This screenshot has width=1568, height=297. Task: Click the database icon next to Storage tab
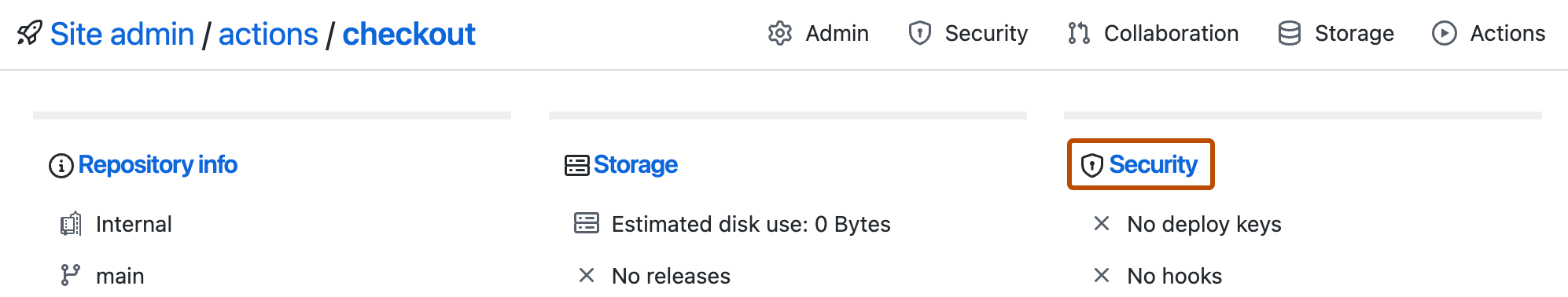click(x=1289, y=34)
